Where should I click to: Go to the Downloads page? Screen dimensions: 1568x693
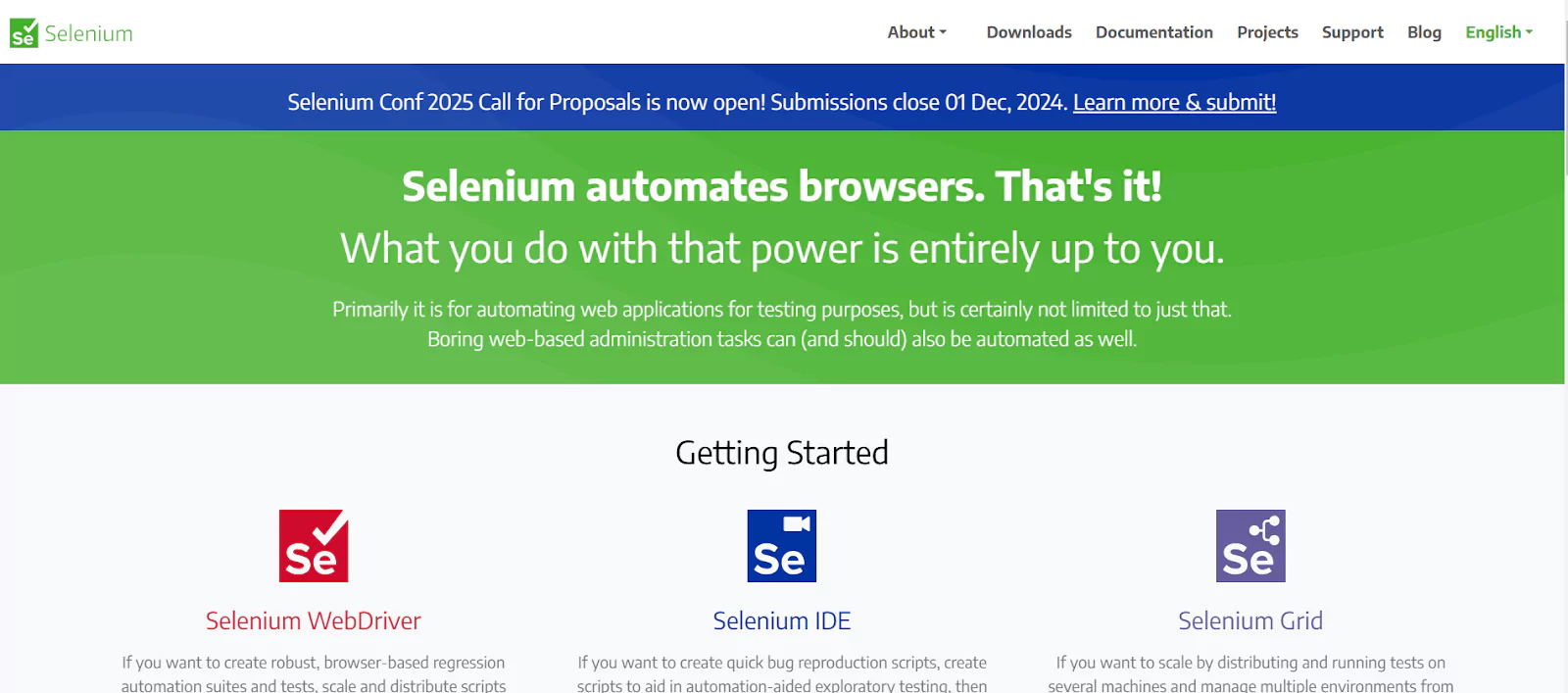coord(1028,31)
